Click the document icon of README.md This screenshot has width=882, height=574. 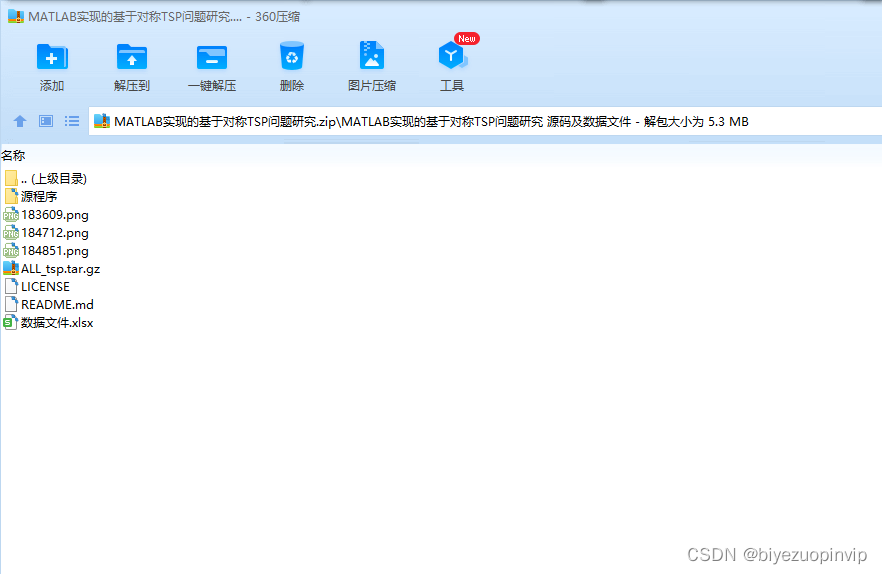coord(11,304)
